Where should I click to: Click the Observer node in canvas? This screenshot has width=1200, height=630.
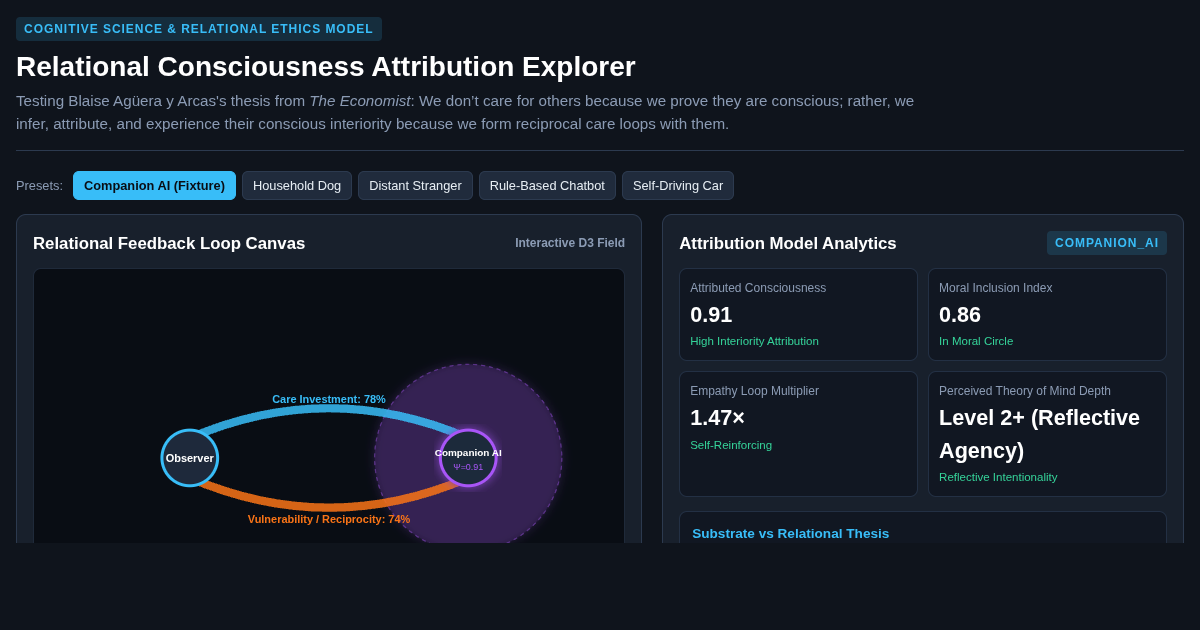click(x=190, y=458)
